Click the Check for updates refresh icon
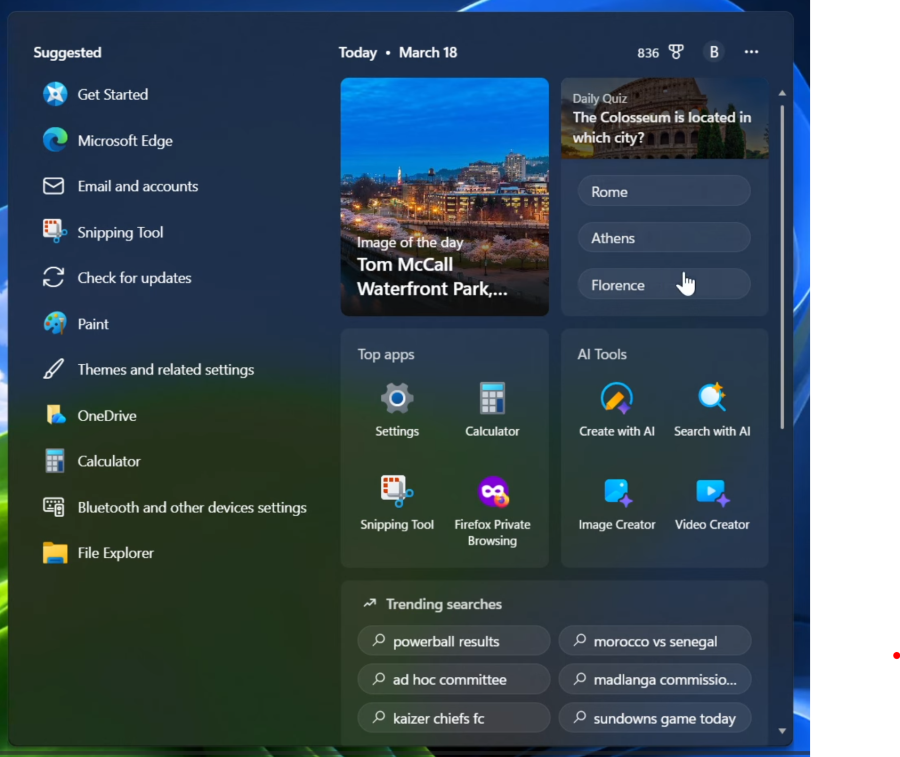The image size is (900, 757). click(53, 277)
